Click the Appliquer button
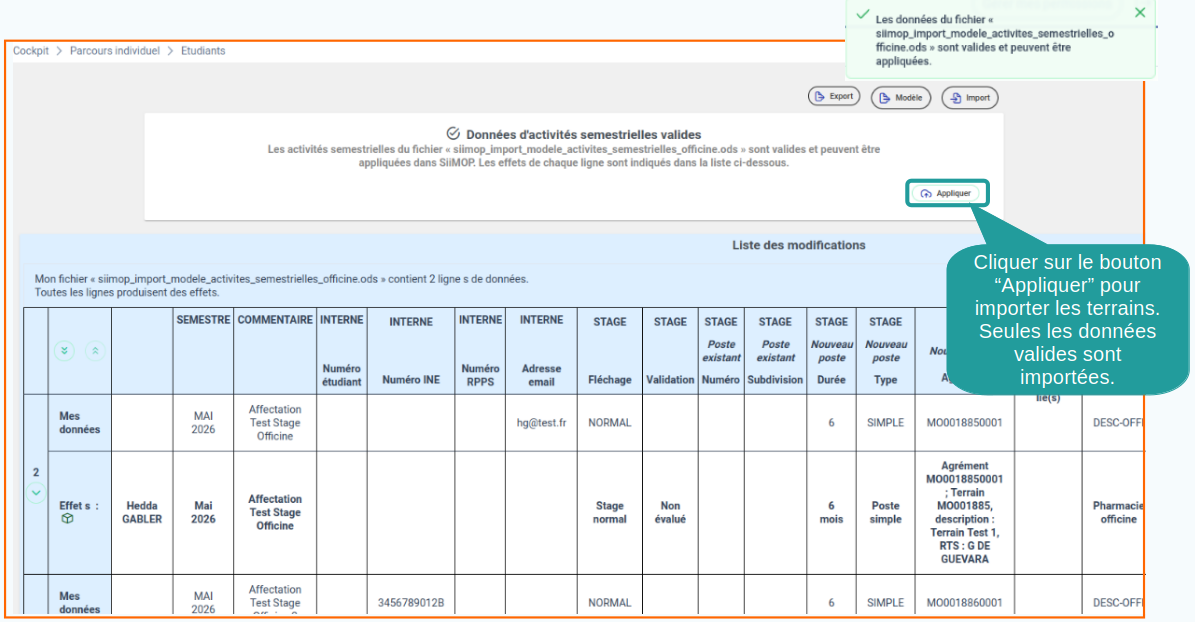 coord(946,194)
